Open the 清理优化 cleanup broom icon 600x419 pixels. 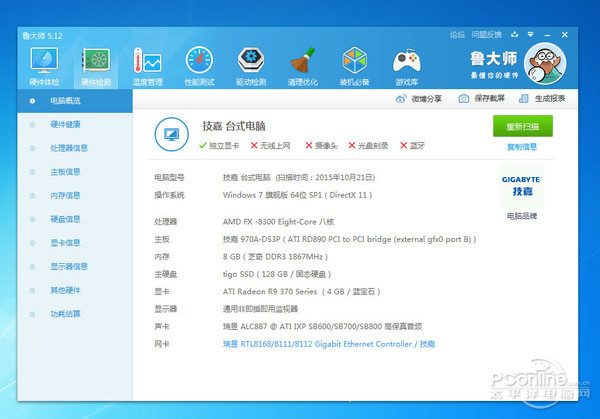tap(303, 62)
